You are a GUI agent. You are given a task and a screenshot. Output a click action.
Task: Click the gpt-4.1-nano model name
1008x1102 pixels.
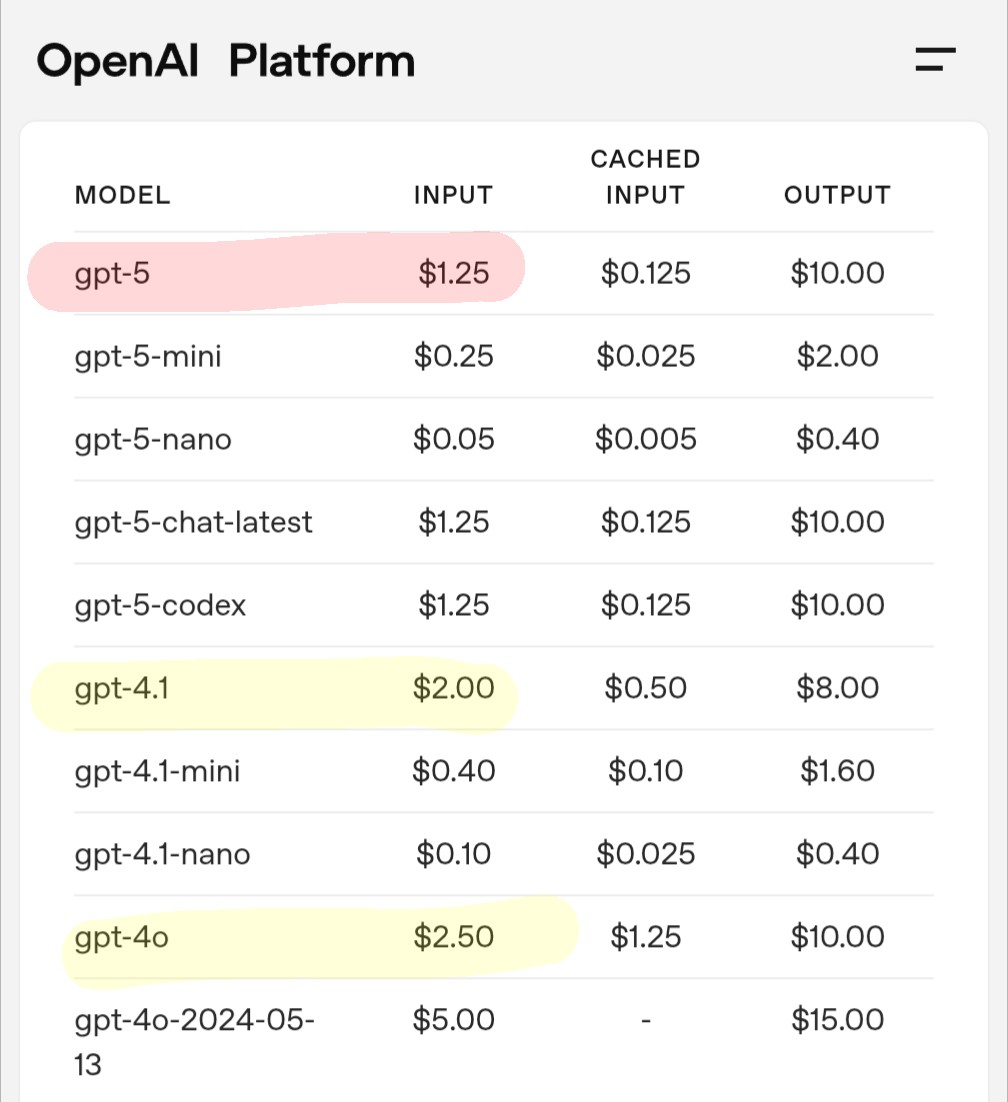[162, 854]
